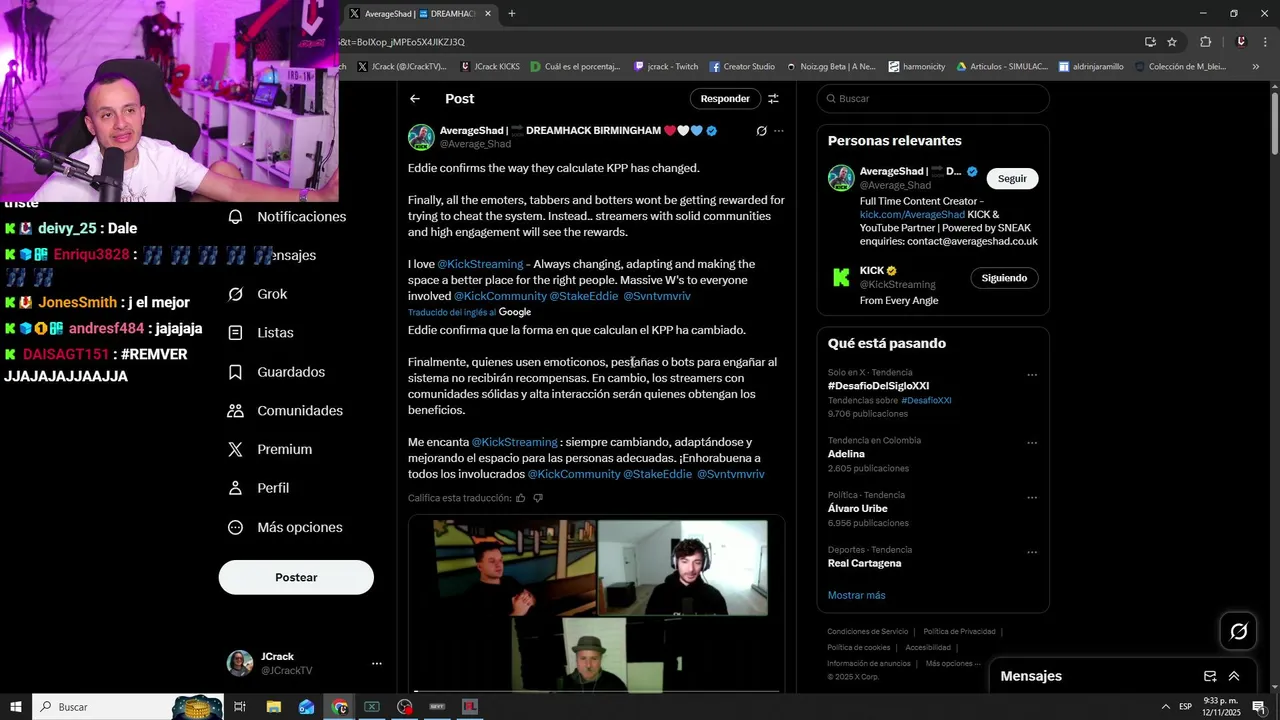The height and width of the screenshot is (720, 1280).
Task: Open post view settings sliders icon
Action: pos(773,99)
